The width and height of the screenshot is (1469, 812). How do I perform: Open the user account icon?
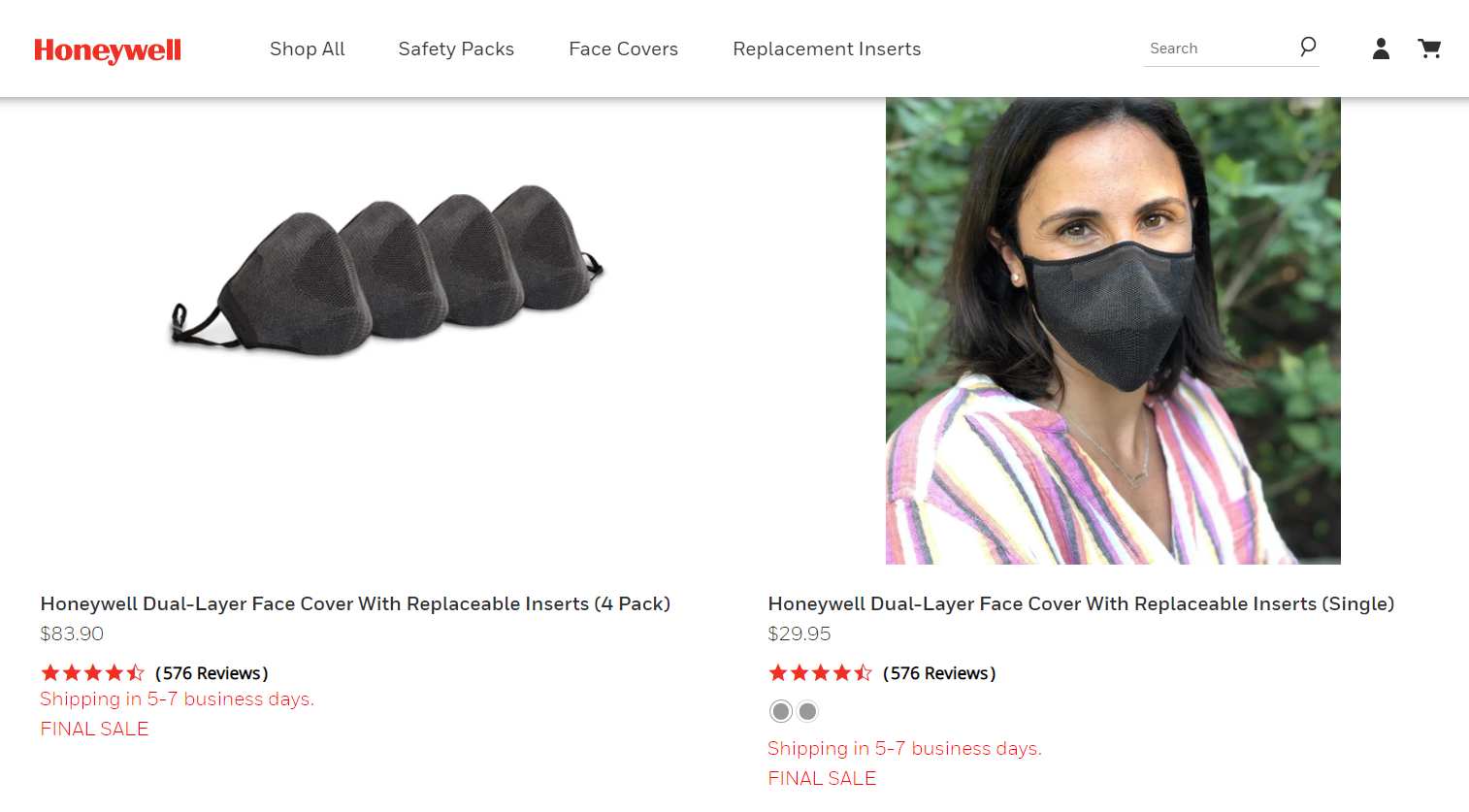[1381, 49]
